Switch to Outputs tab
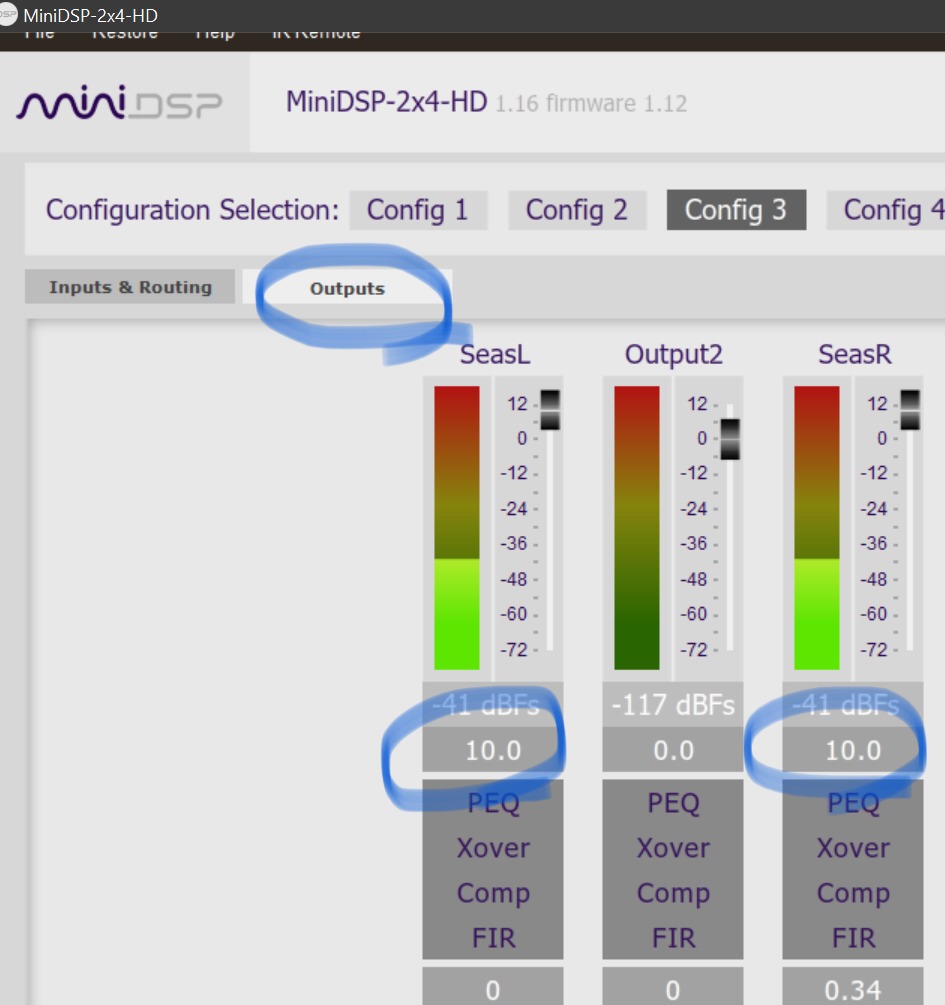The width and height of the screenshot is (945, 1005). (x=347, y=288)
